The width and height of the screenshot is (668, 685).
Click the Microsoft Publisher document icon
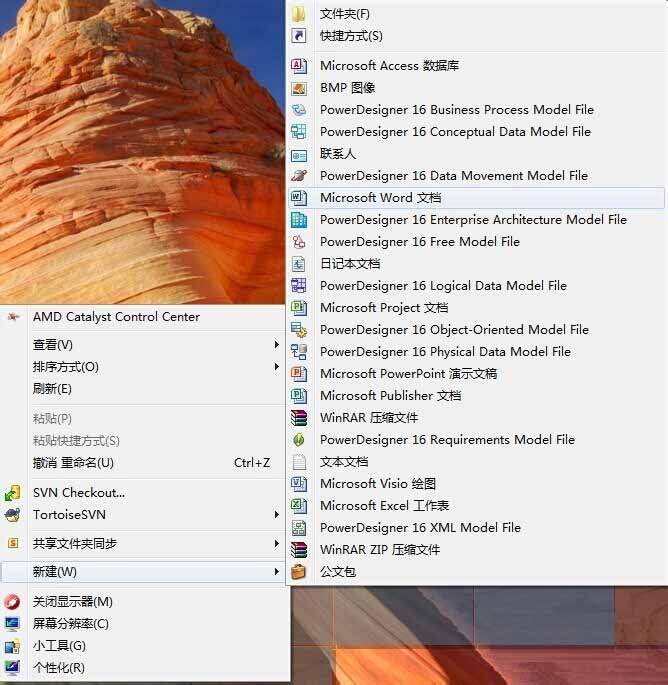click(x=299, y=396)
